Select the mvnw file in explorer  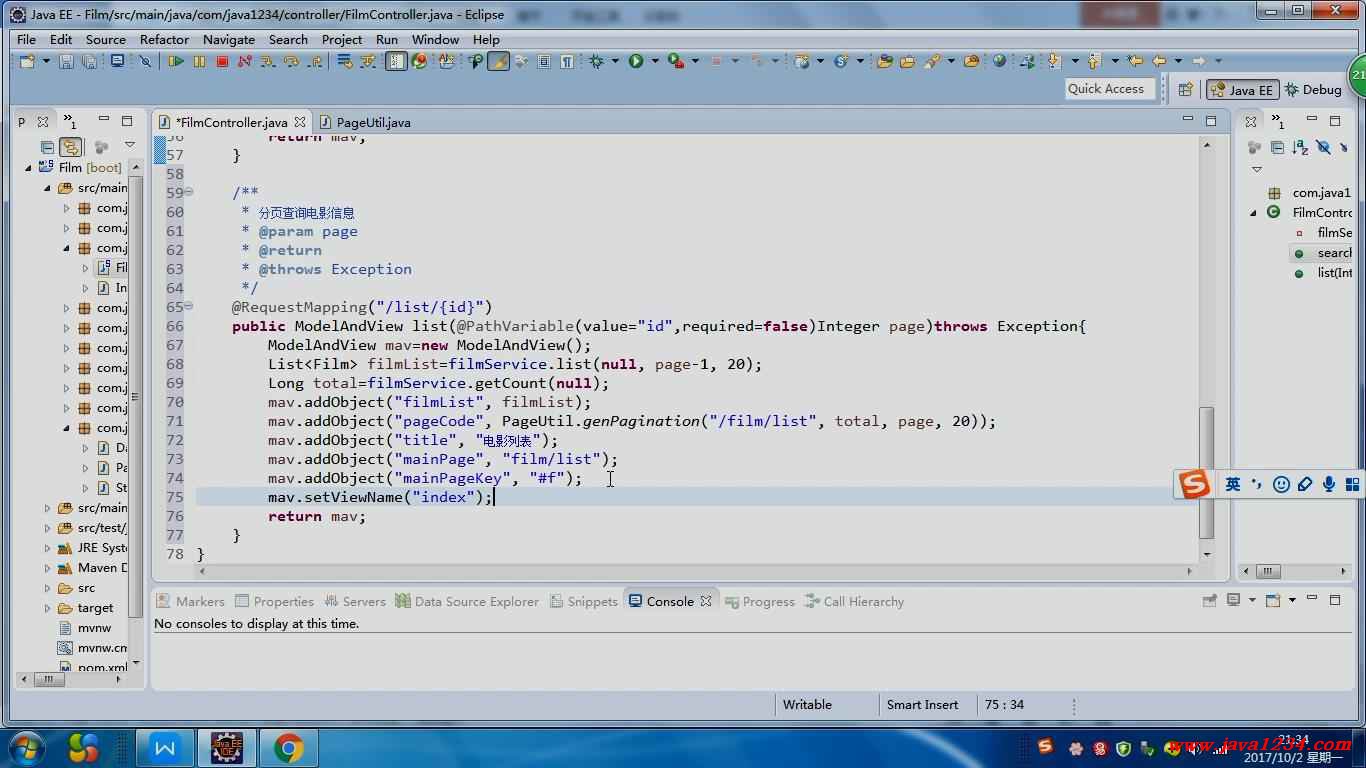94,628
